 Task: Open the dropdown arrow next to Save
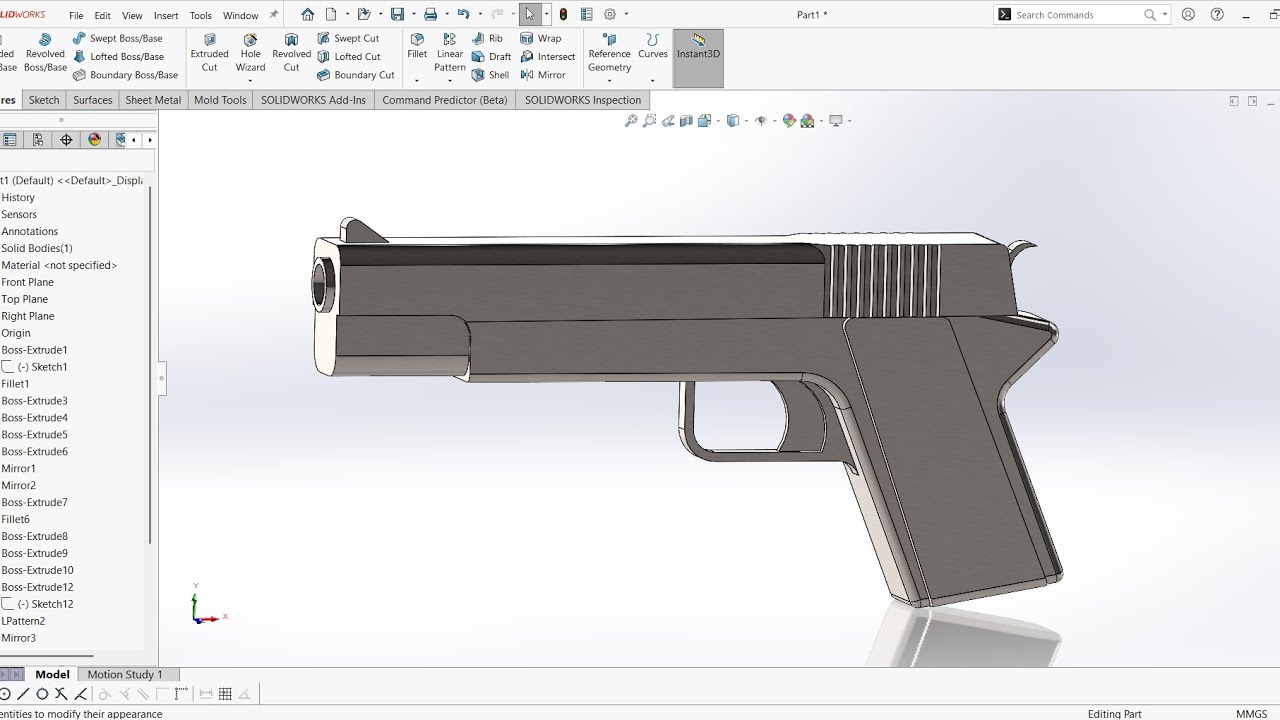pyautogui.click(x=413, y=14)
